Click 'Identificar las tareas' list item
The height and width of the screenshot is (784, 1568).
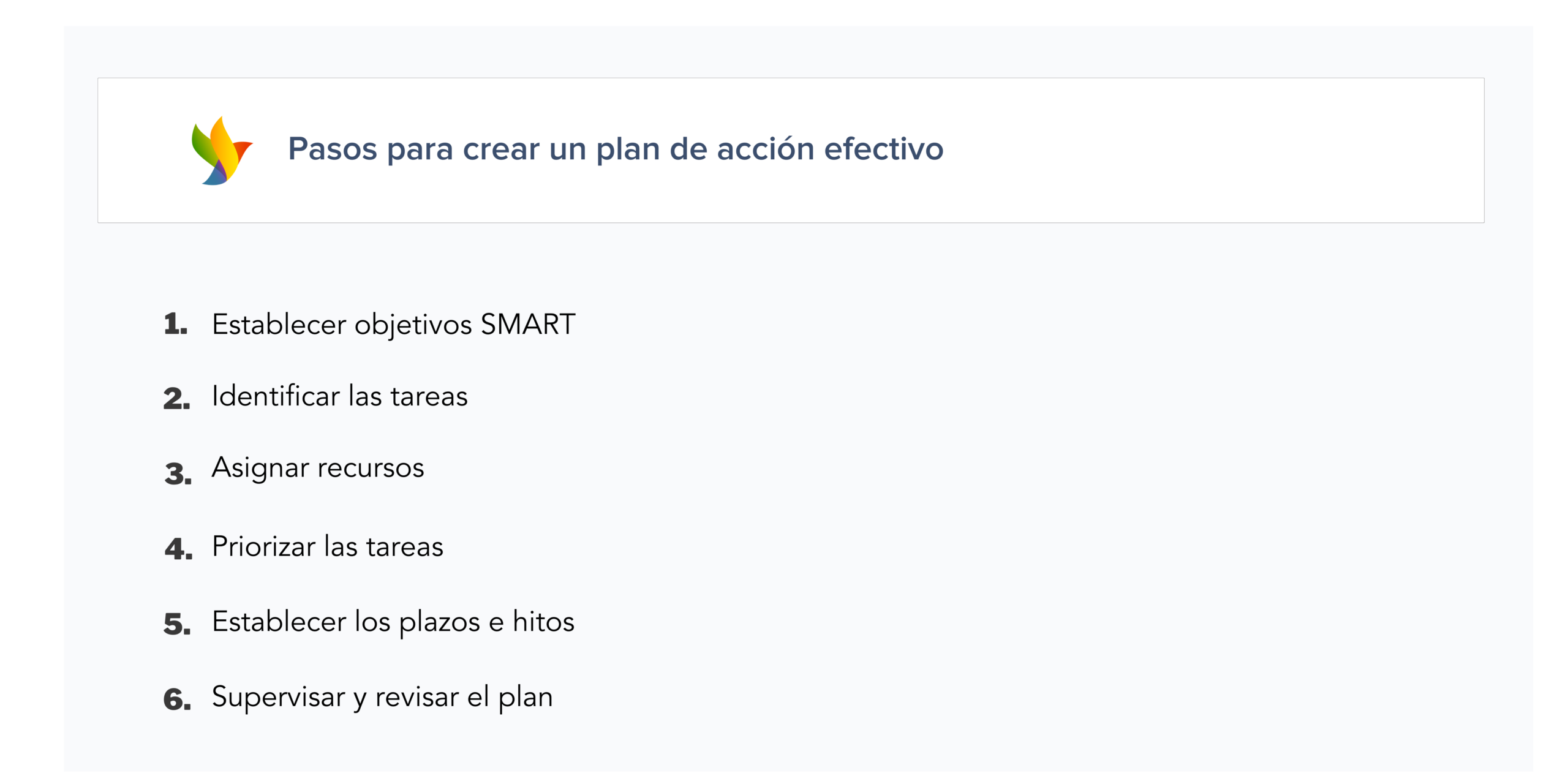pyautogui.click(x=339, y=396)
